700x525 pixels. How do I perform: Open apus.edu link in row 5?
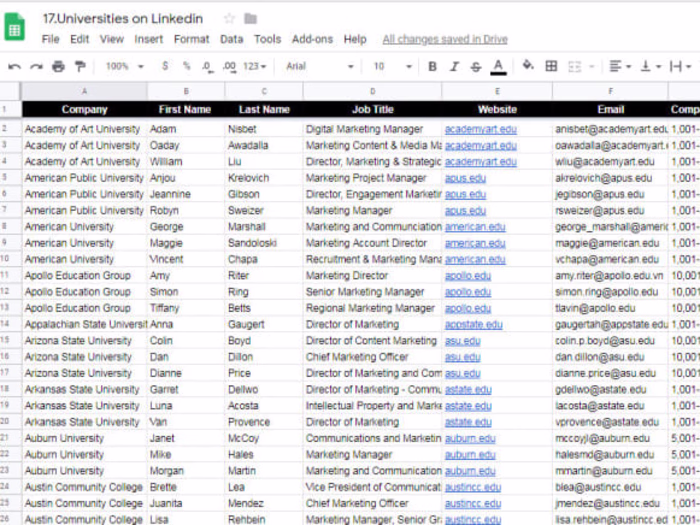tap(465, 178)
